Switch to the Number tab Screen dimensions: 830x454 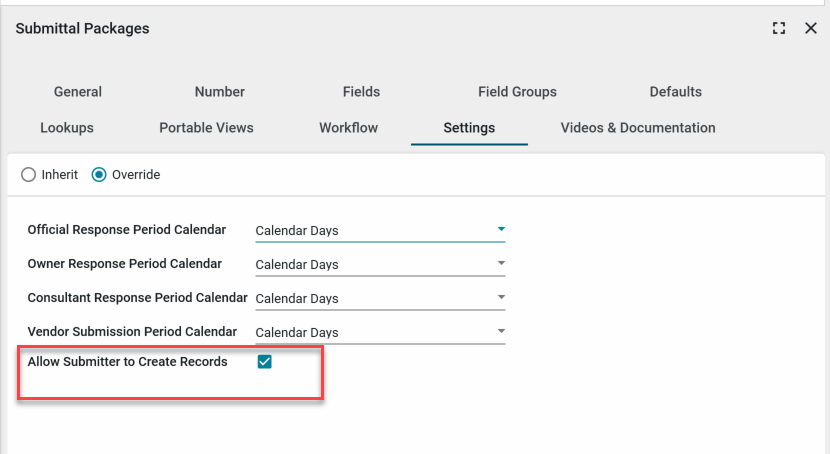pyautogui.click(x=220, y=92)
